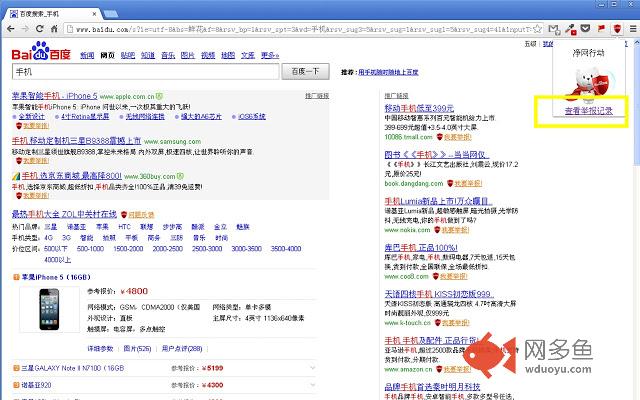
Task: Open the mail checker extension icon
Action: pos(553,29)
